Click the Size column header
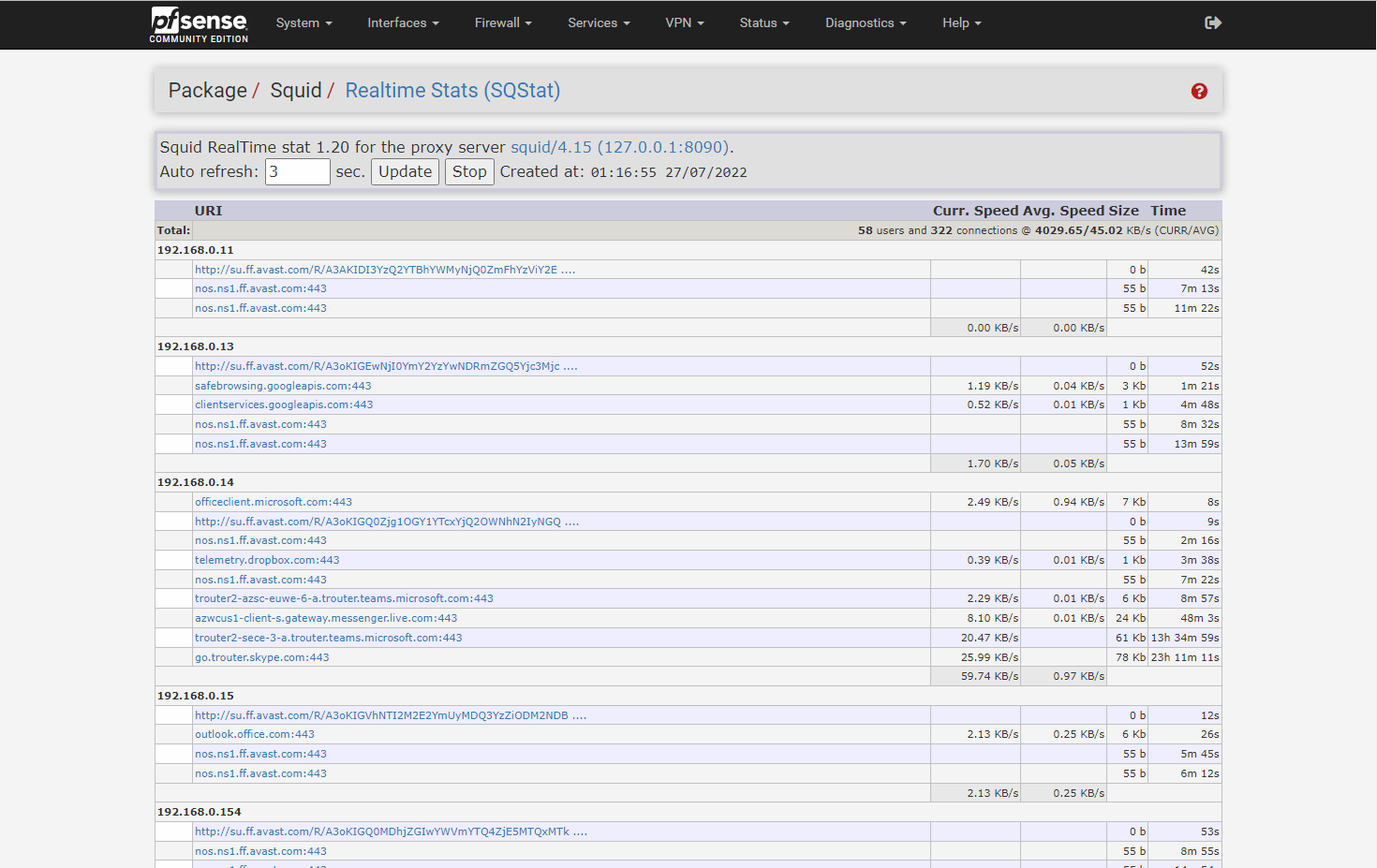This screenshot has height=868, width=1377. [1123, 211]
